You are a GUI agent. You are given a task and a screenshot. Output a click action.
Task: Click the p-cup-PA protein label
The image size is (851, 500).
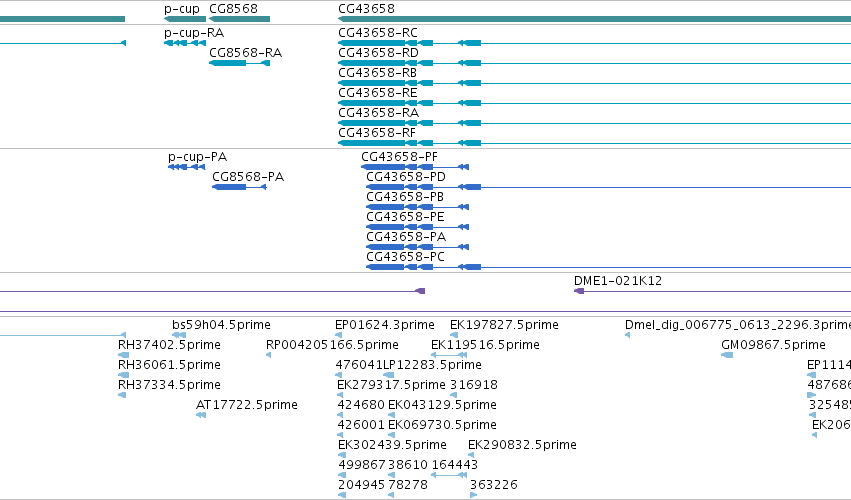198,157
